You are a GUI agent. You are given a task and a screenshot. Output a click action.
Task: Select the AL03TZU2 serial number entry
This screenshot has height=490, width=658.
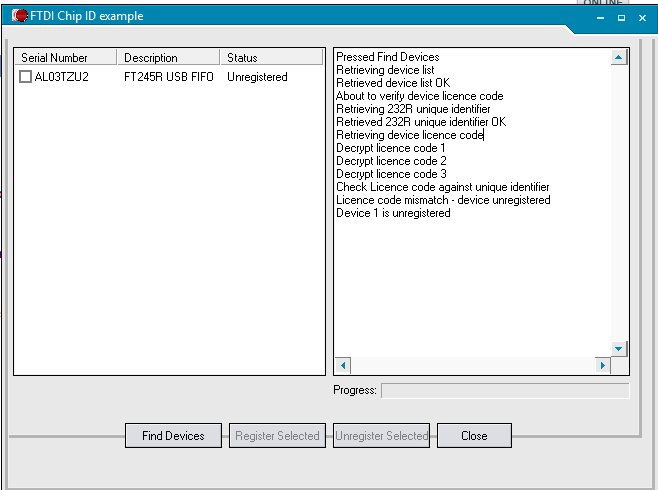click(x=62, y=77)
